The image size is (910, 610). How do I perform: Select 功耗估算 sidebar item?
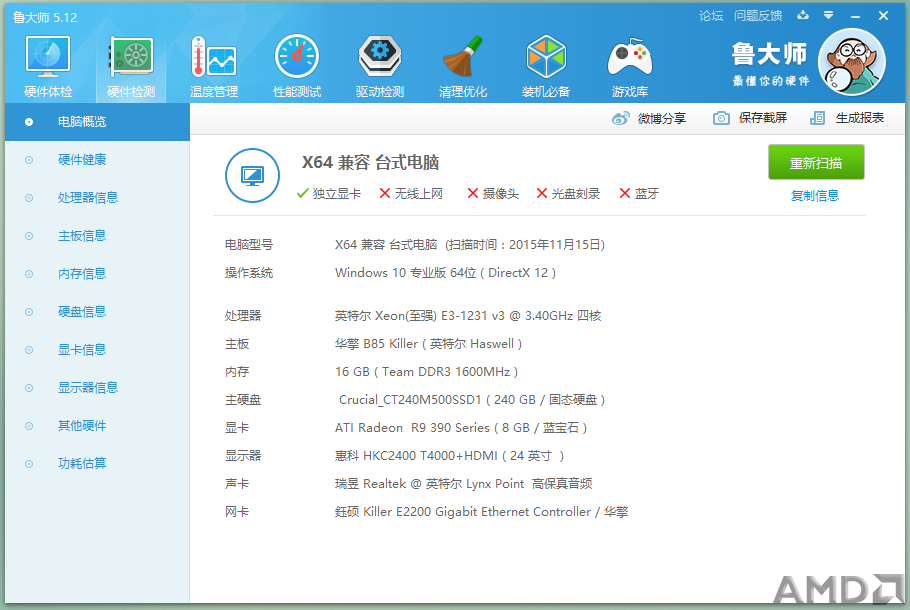(x=98, y=464)
